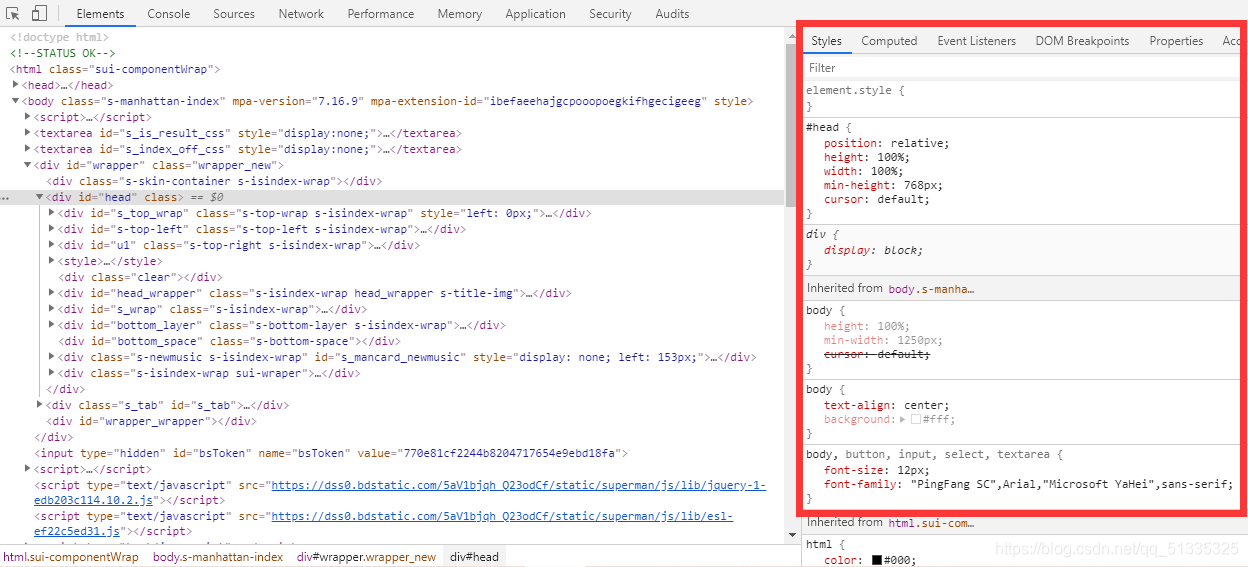Expand the head_wrapper div node

(52, 293)
